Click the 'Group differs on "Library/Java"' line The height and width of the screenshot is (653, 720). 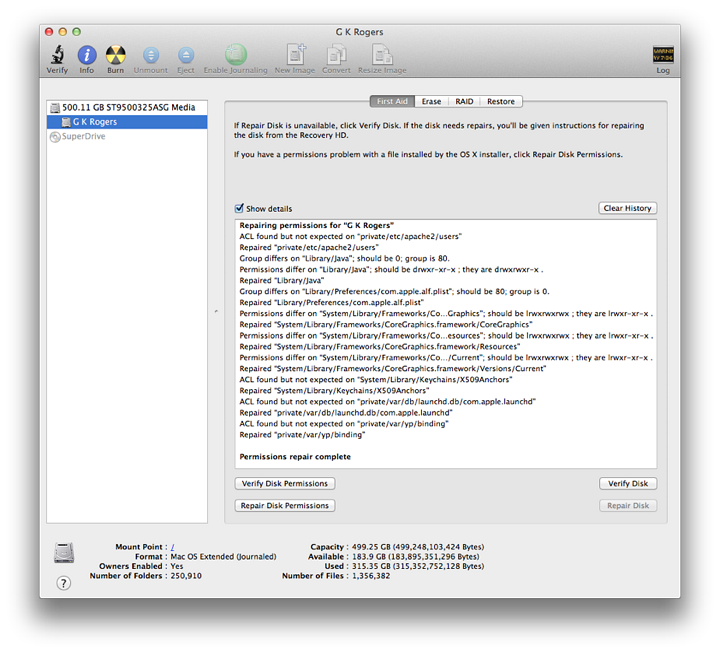[x=344, y=259]
